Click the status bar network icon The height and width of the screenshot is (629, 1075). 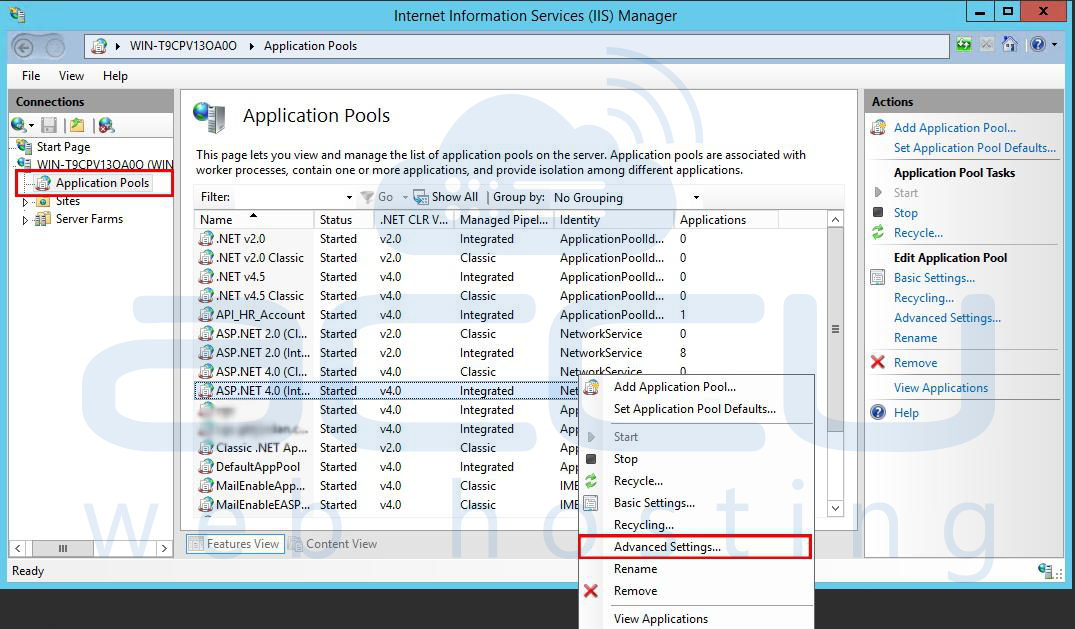point(1046,571)
